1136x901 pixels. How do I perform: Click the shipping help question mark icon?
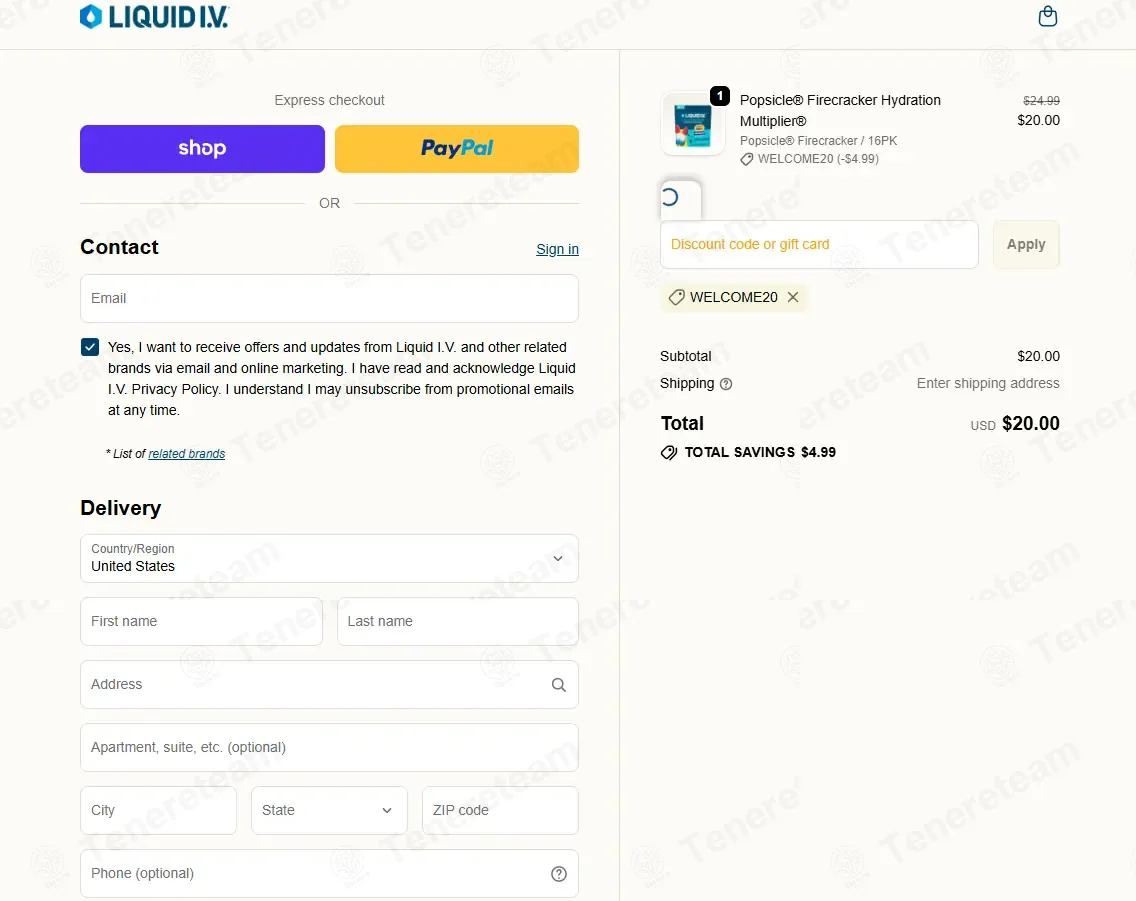click(x=726, y=384)
